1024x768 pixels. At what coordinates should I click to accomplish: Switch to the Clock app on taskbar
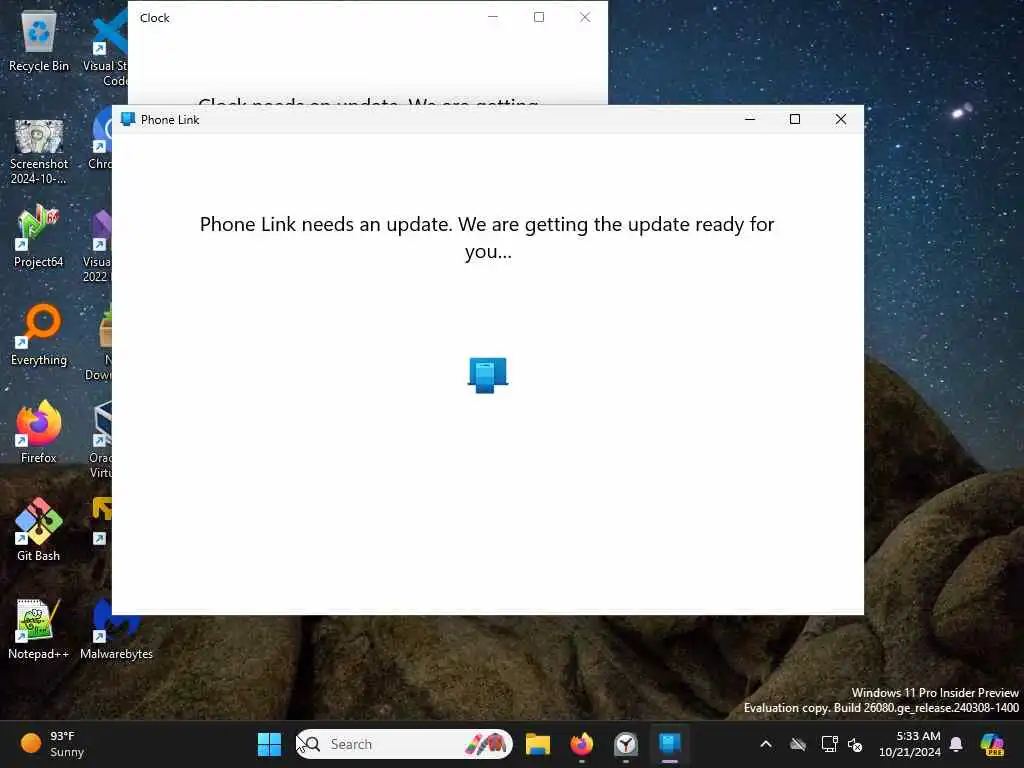(x=626, y=744)
